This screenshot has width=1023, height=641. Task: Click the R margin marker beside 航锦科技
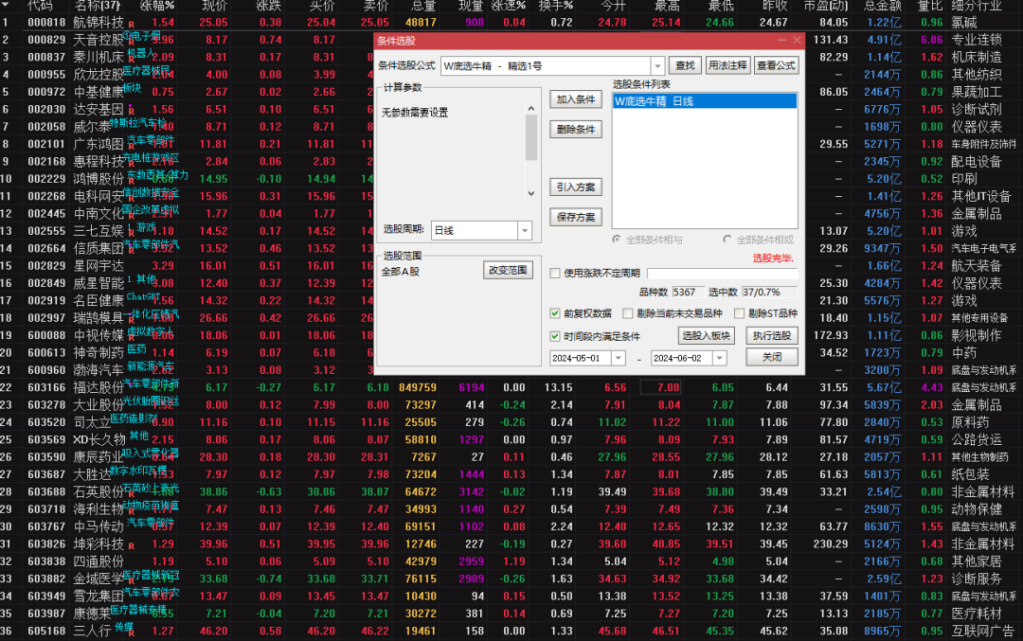pos(131,25)
